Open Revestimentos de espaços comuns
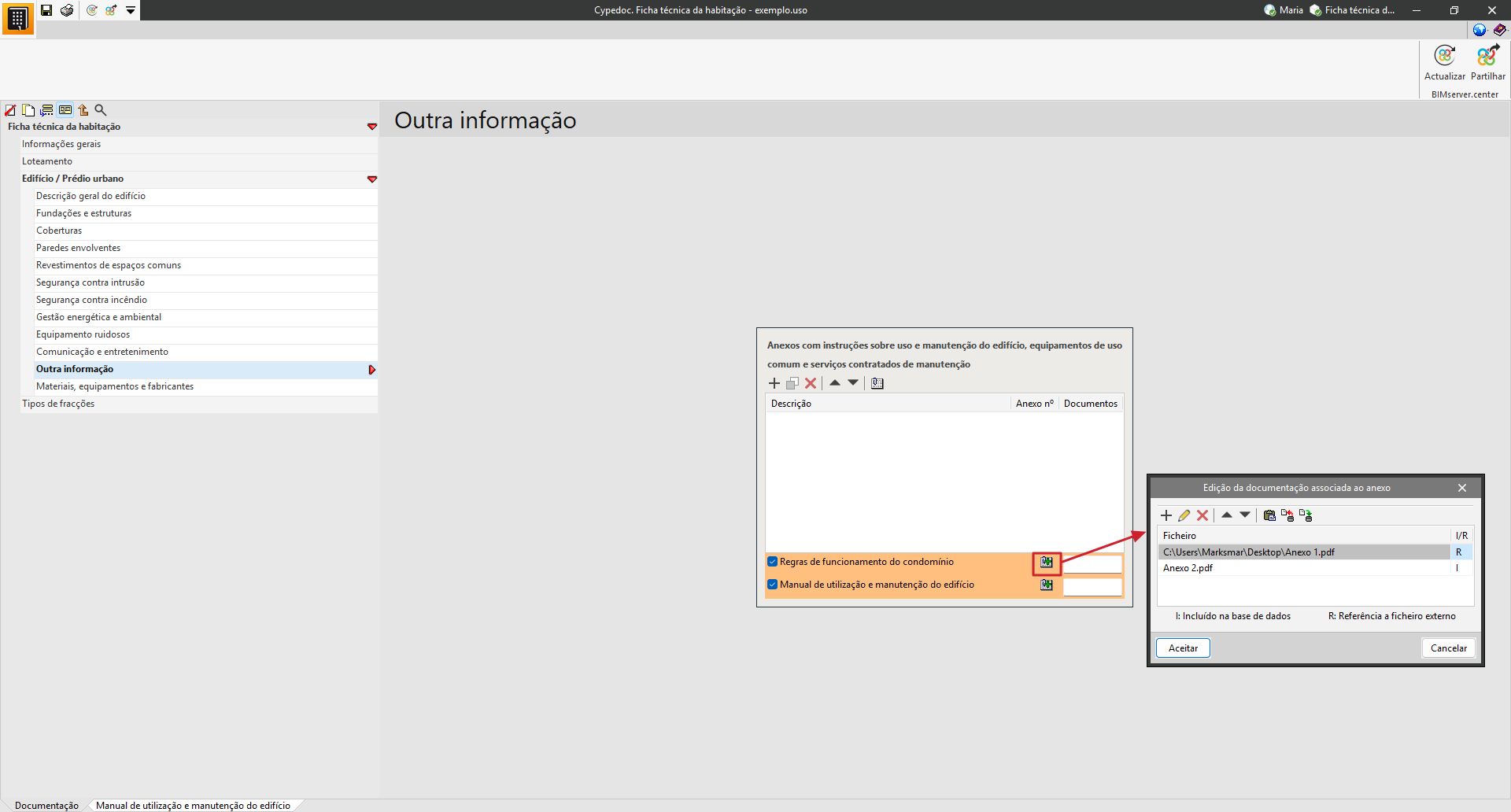 tap(206, 265)
